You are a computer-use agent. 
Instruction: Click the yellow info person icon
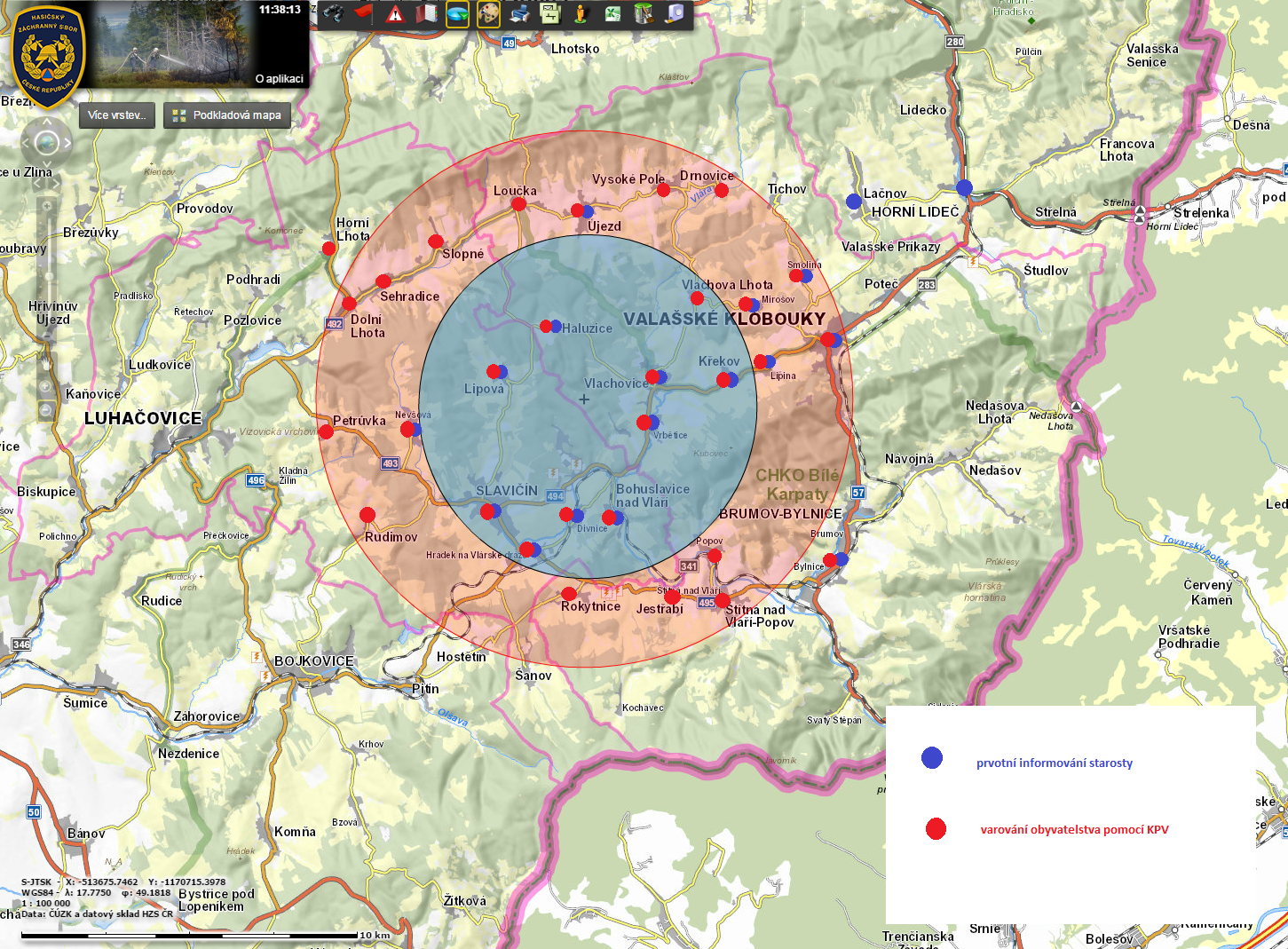(x=581, y=13)
